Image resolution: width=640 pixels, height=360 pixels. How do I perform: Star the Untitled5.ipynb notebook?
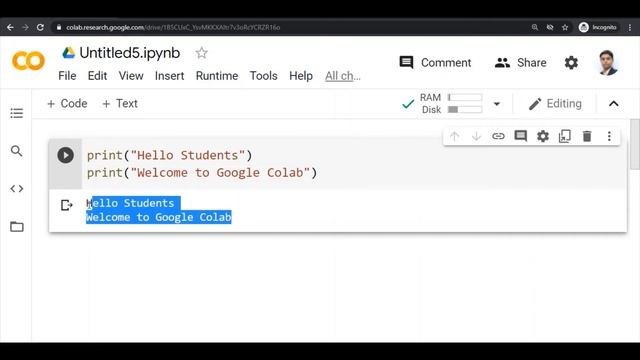click(201, 53)
